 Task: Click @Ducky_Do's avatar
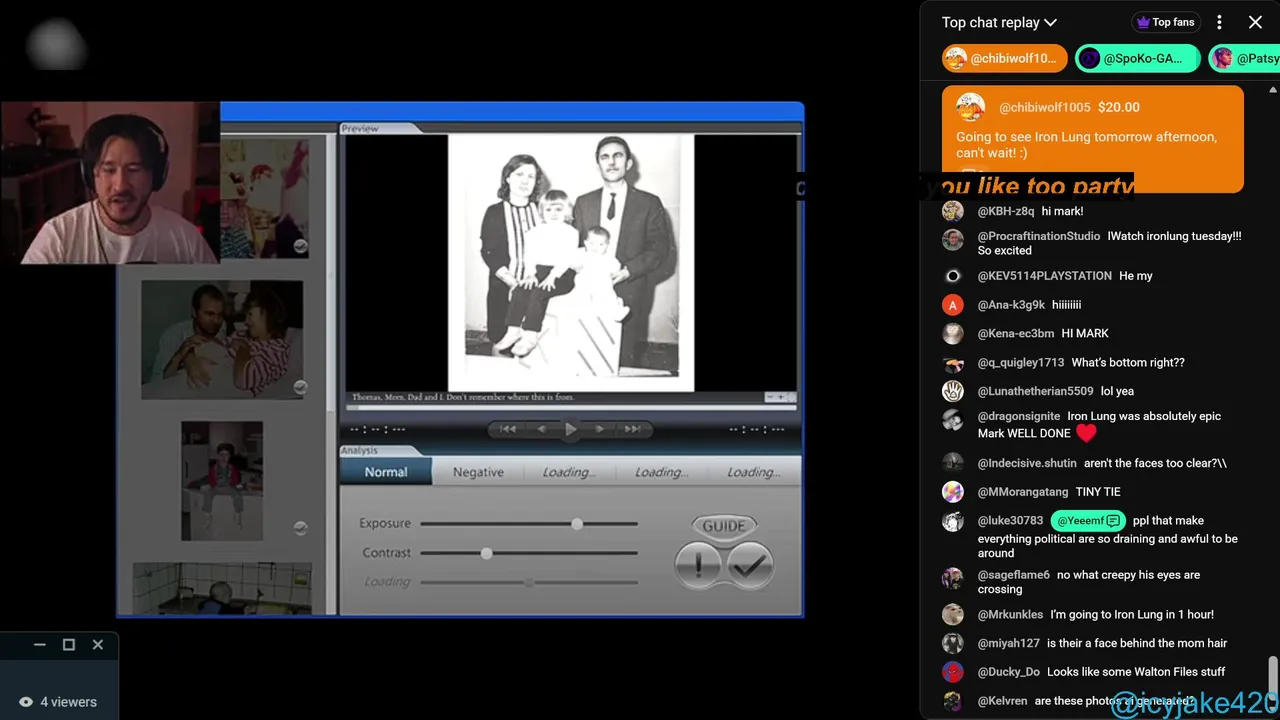point(953,672)
